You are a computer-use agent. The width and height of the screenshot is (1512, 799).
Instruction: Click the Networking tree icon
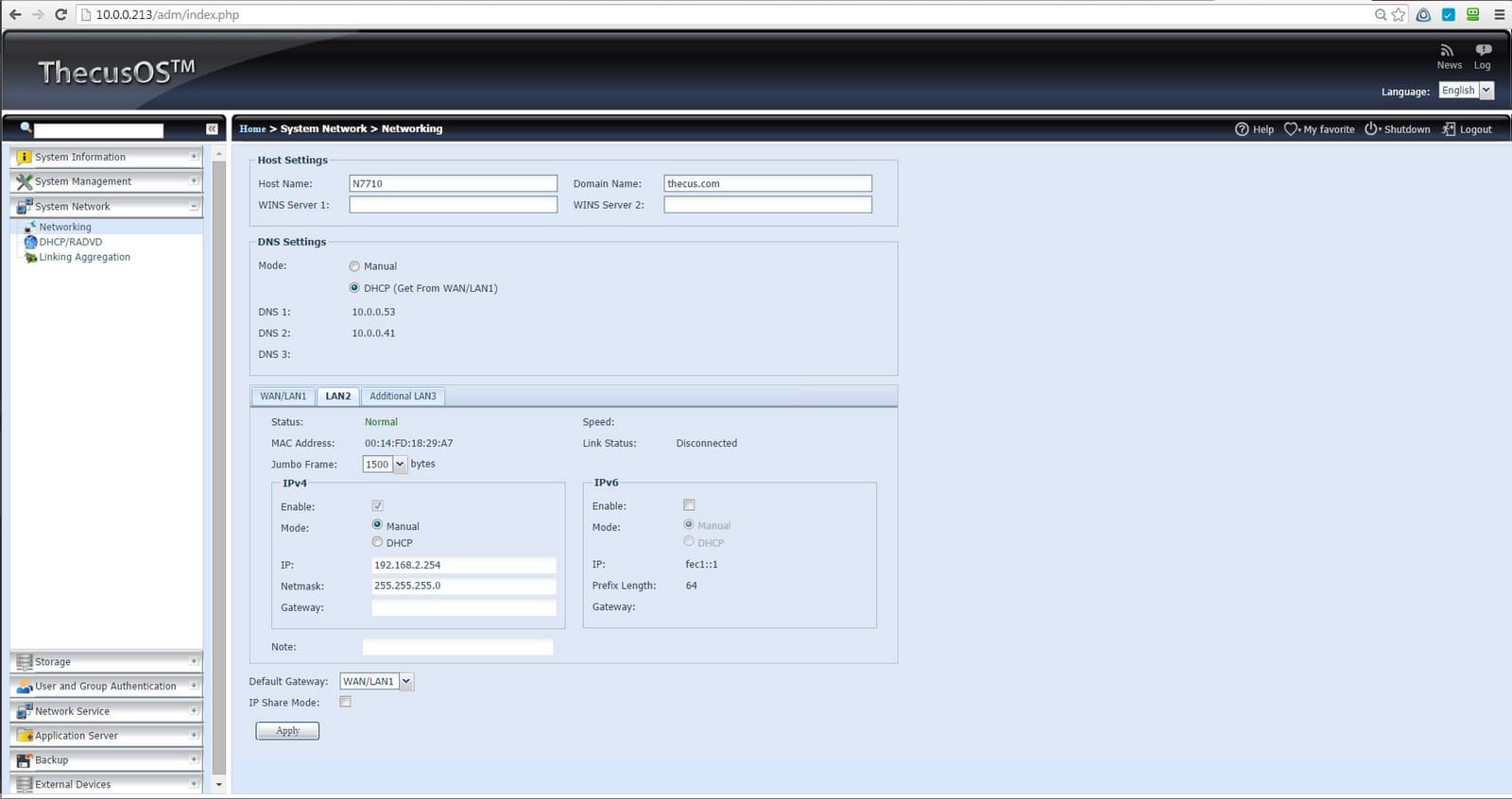click(x=30, y=227)
